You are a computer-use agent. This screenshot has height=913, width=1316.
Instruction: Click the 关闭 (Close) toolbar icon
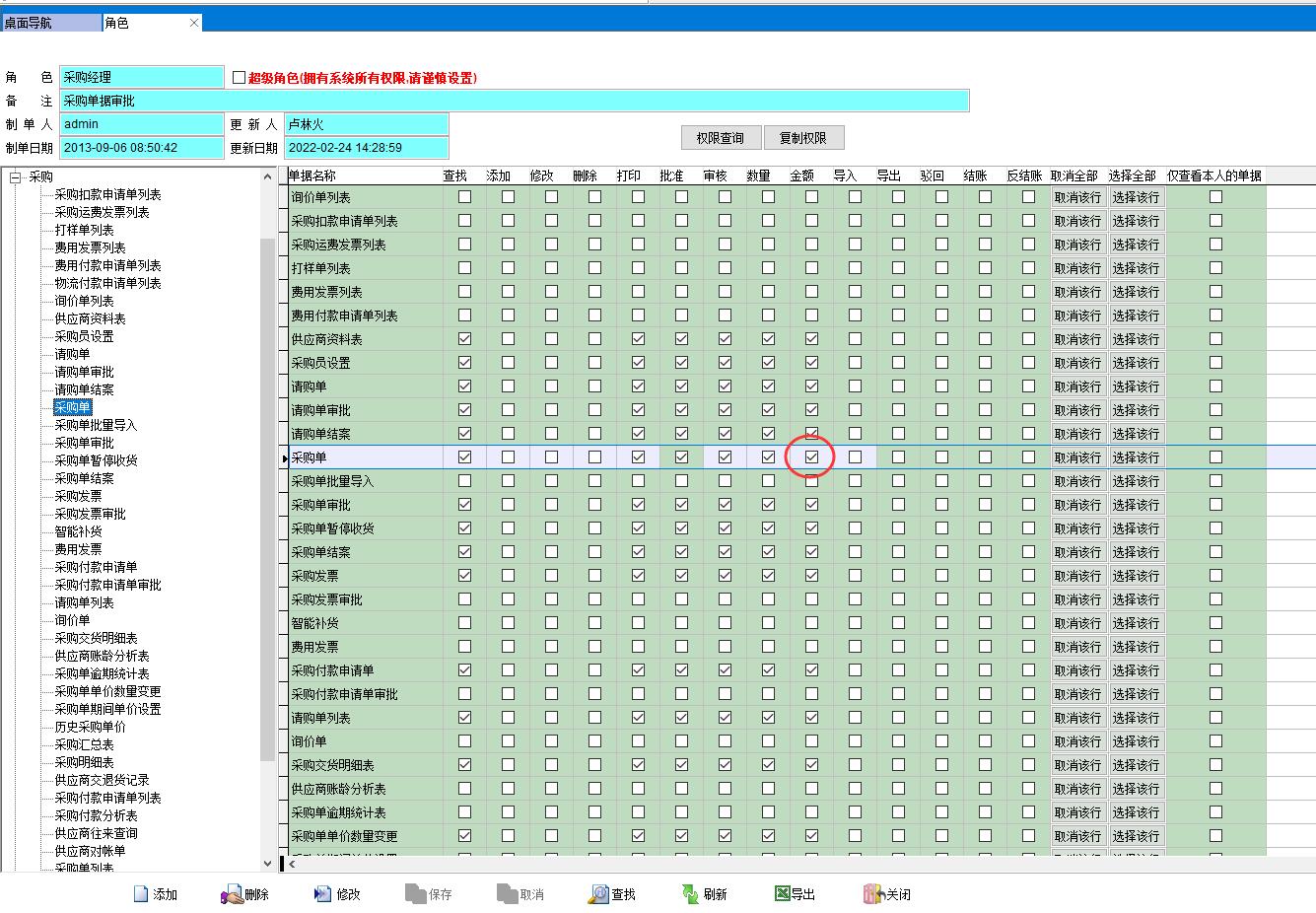click(871, 894)
